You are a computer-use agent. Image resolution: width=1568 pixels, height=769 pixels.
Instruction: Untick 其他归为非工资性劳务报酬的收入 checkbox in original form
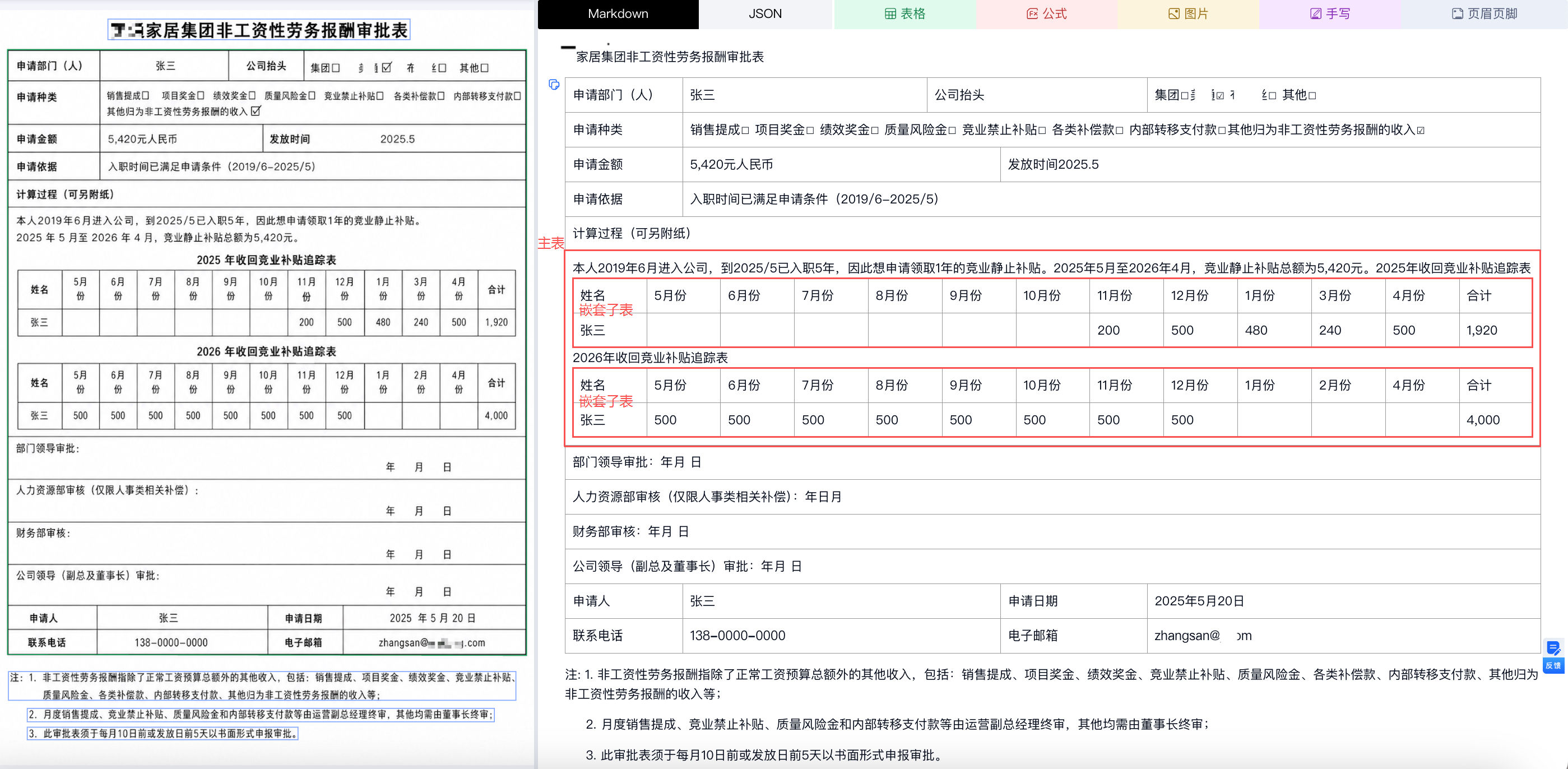pos(256,111)
